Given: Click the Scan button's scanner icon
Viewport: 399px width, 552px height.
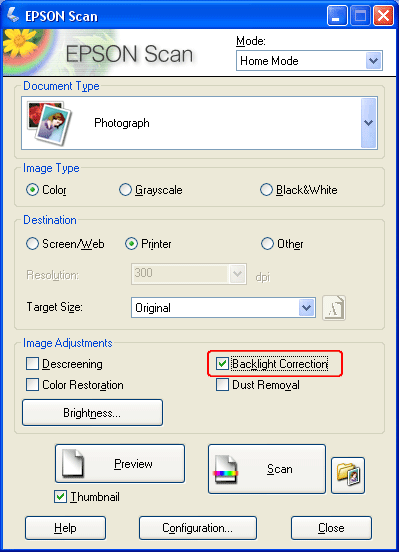Looking at the screenshot, I should coord(225,469).
